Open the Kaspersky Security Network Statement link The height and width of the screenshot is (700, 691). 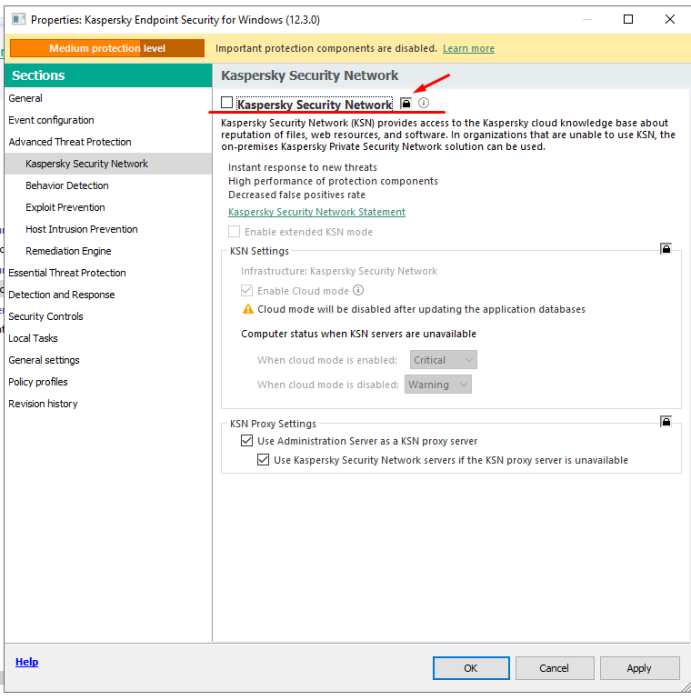316,212
